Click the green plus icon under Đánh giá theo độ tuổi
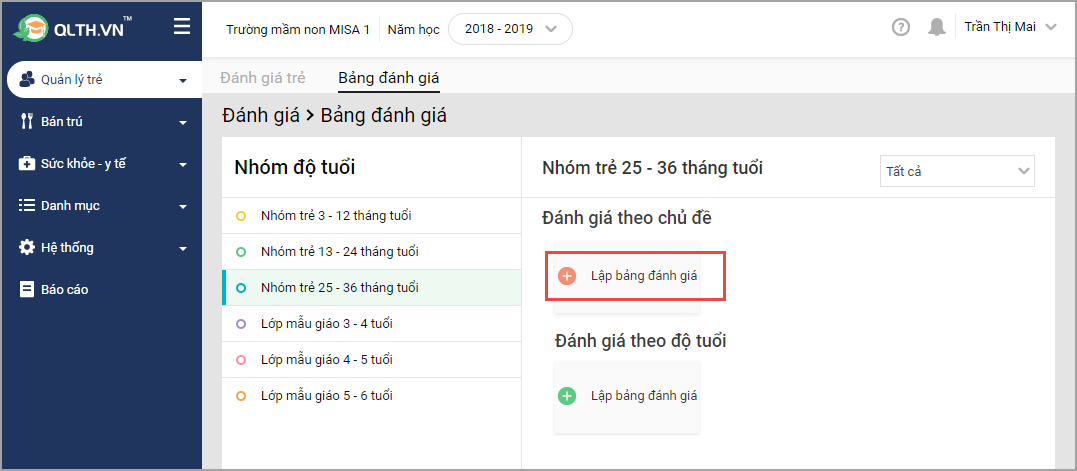 click(x=567, y=396)
